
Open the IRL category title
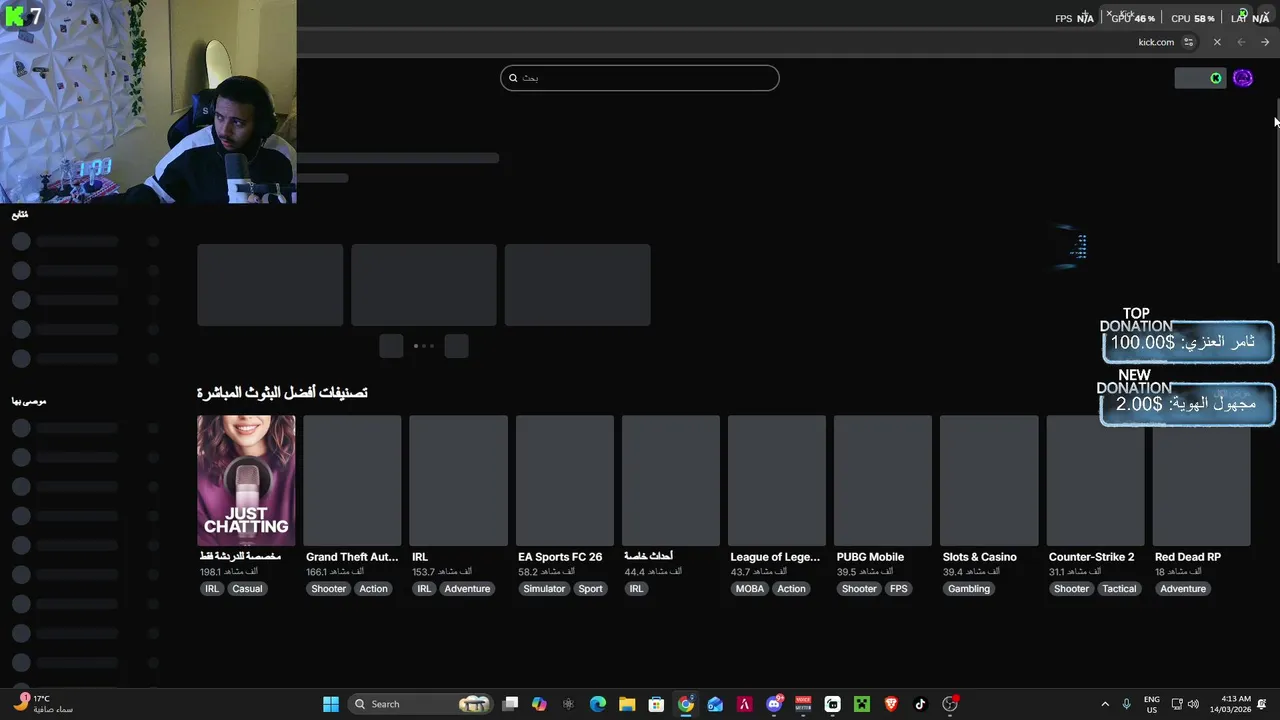(x=420, y=557)
